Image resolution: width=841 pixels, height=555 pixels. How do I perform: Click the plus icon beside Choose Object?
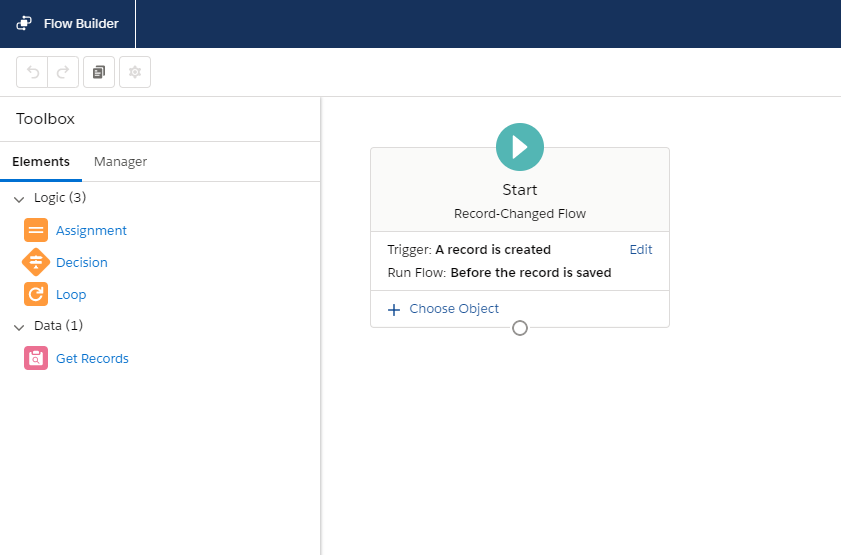click(394, 309)
